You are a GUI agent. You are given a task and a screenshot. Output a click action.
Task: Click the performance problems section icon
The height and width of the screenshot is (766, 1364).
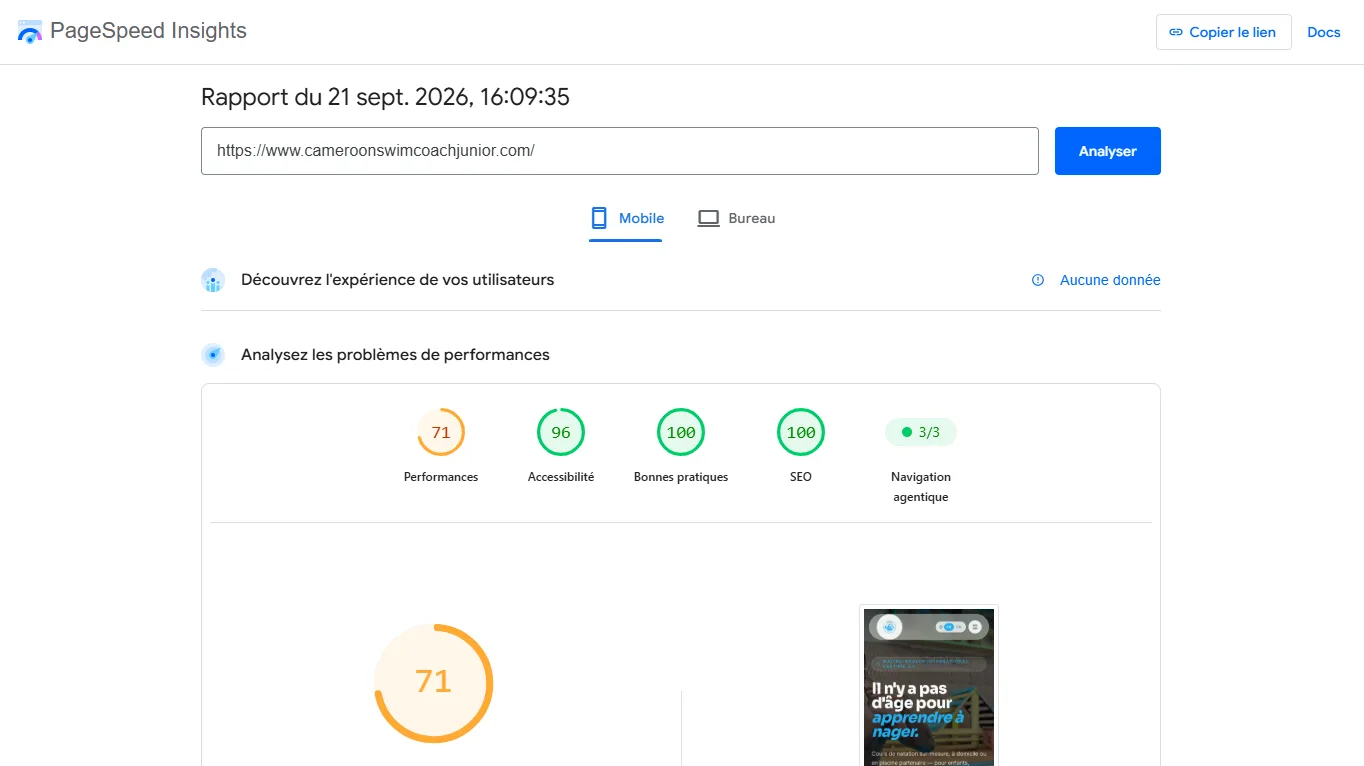click(213, 355)
